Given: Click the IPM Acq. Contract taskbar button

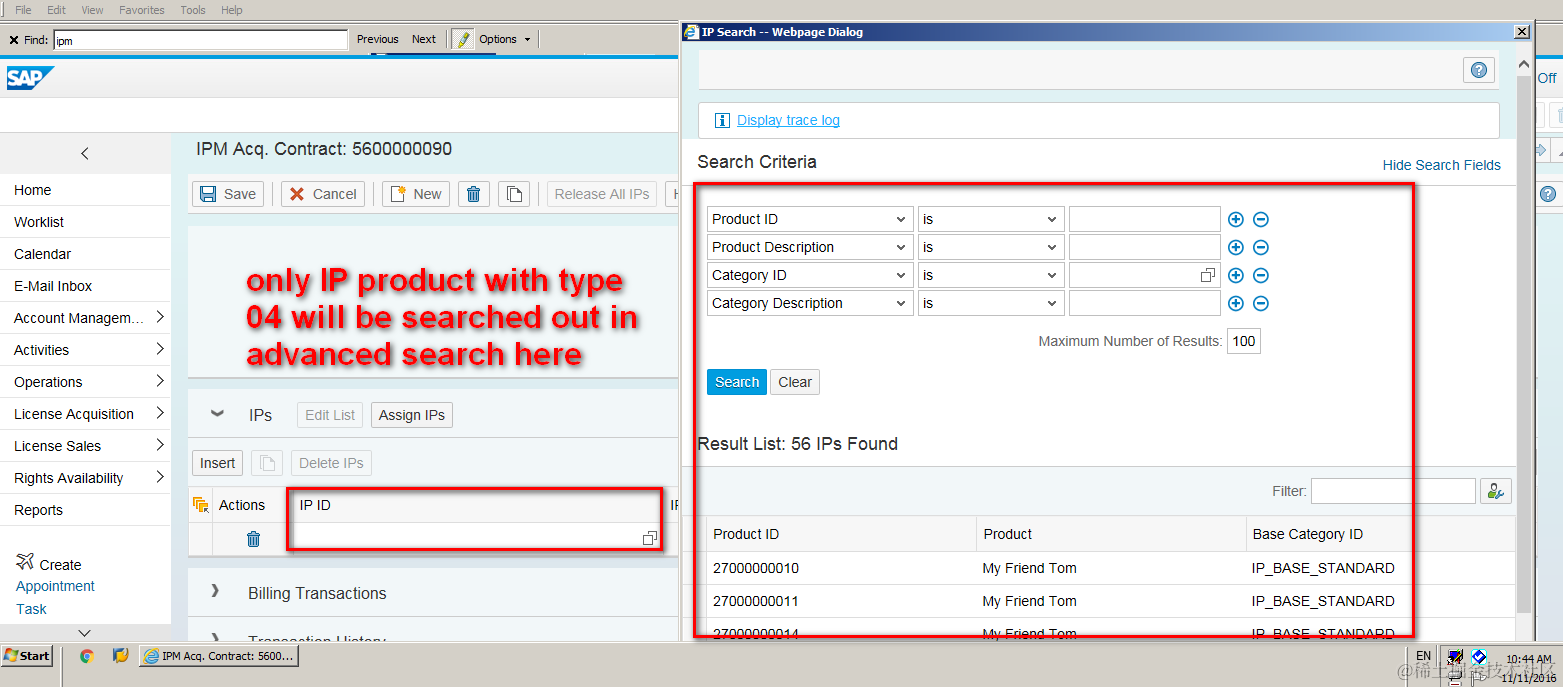Looking at the screenshot, I should [219, 656].
